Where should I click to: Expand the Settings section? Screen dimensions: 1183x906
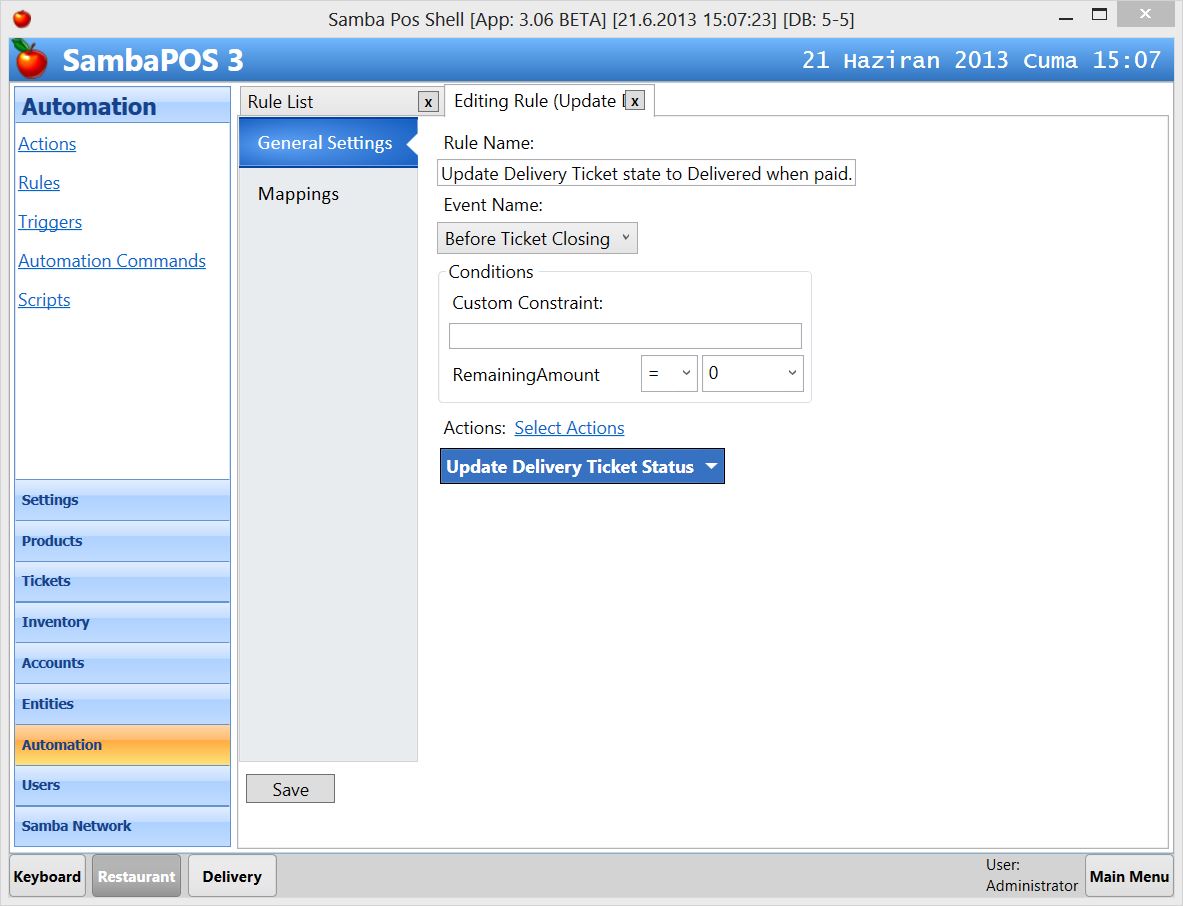tap(50, 500)
